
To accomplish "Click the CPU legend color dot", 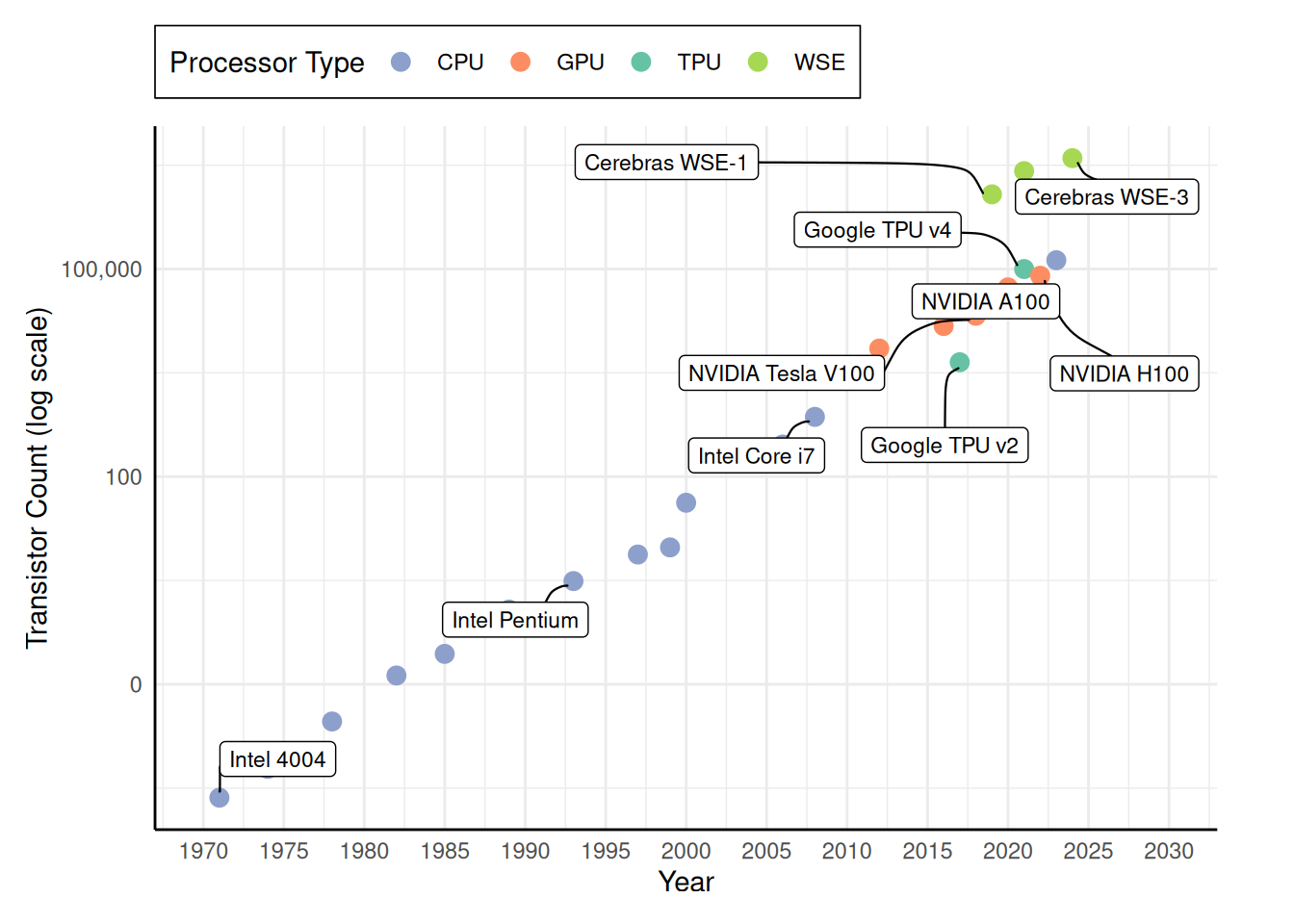I will coord(401,62).
